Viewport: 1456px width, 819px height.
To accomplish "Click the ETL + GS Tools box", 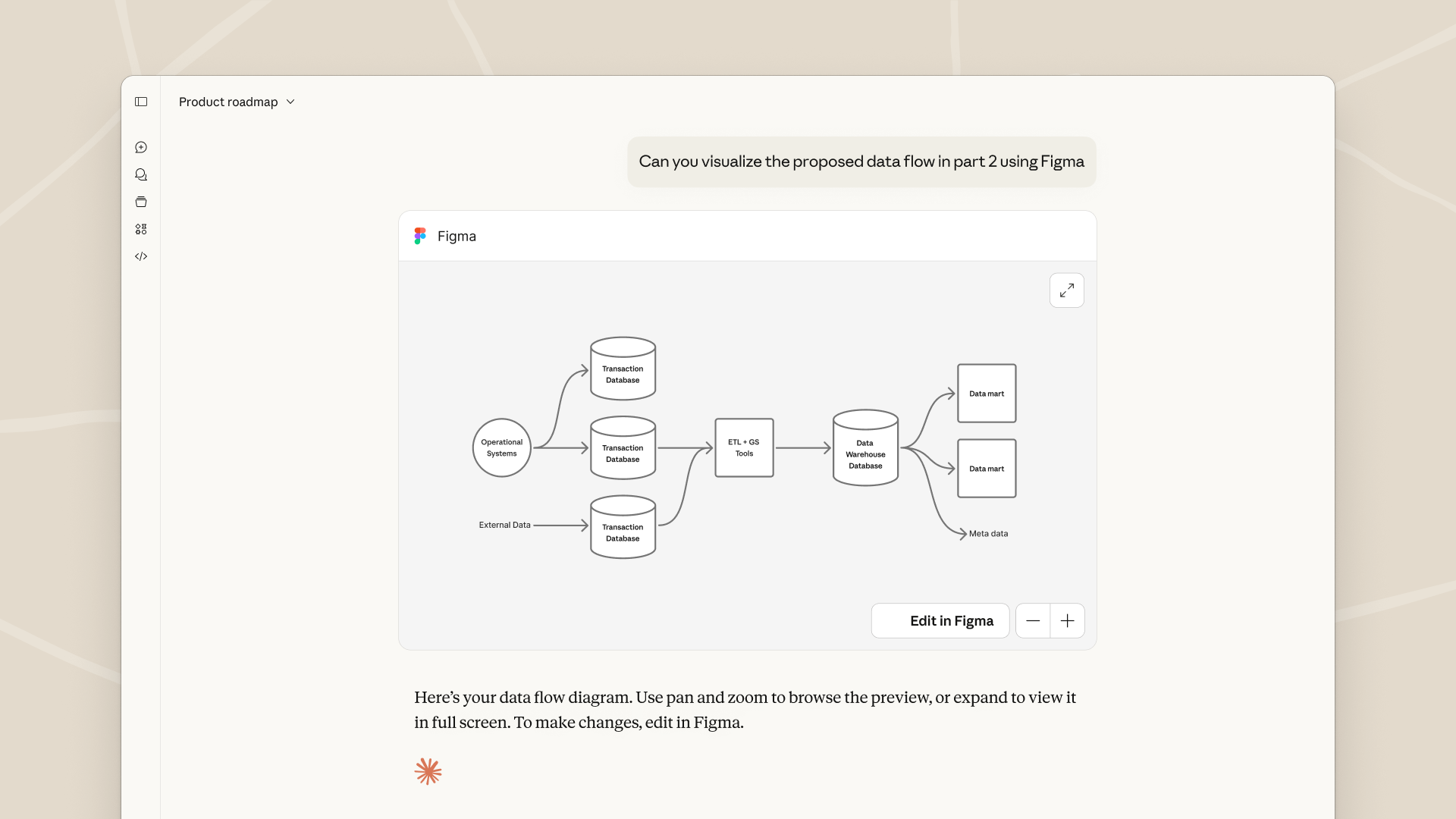I will tap(744, 447).
